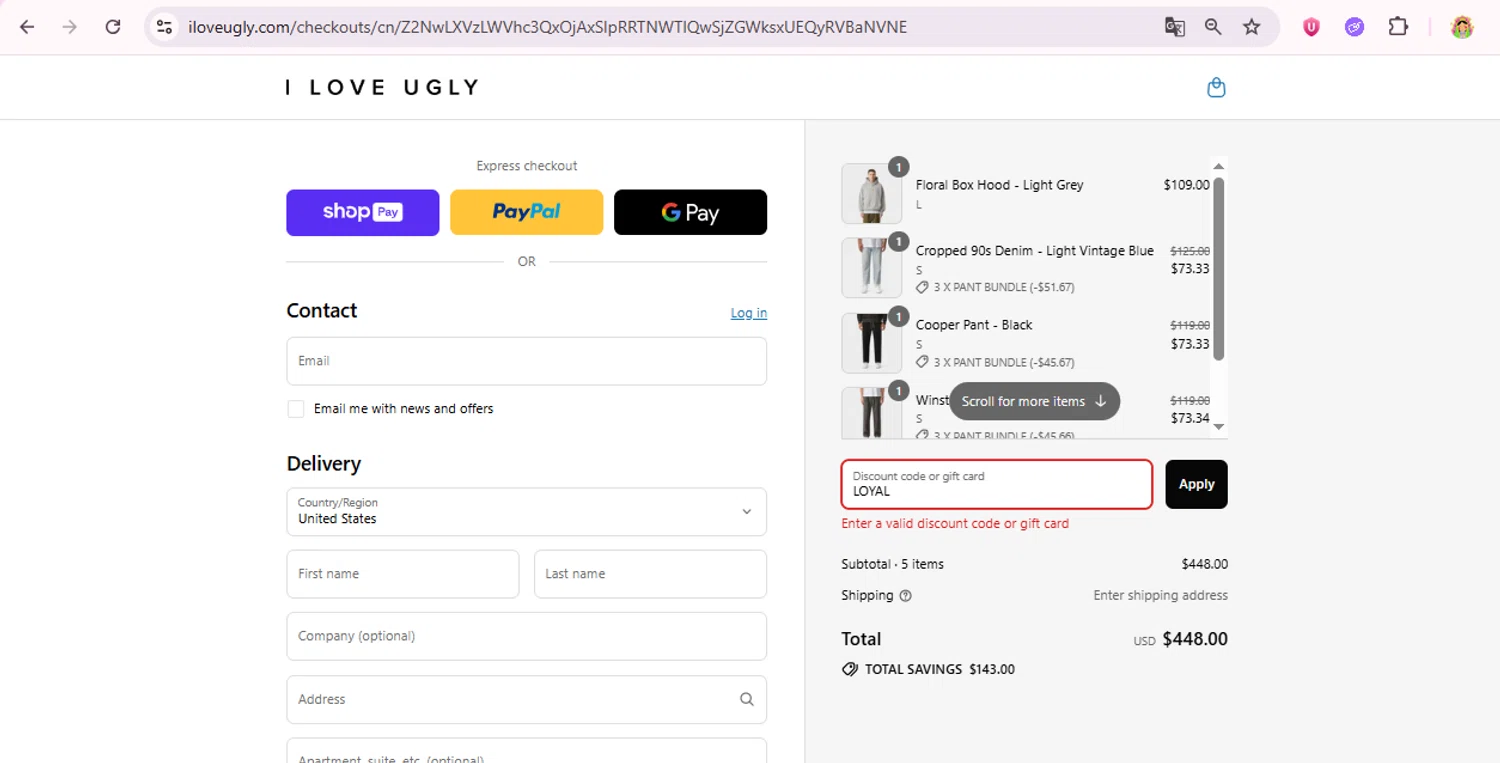Click the item list scroll down arrow
The height and width of the screenshot is (763, 1500).
(x=1218, y=427)
